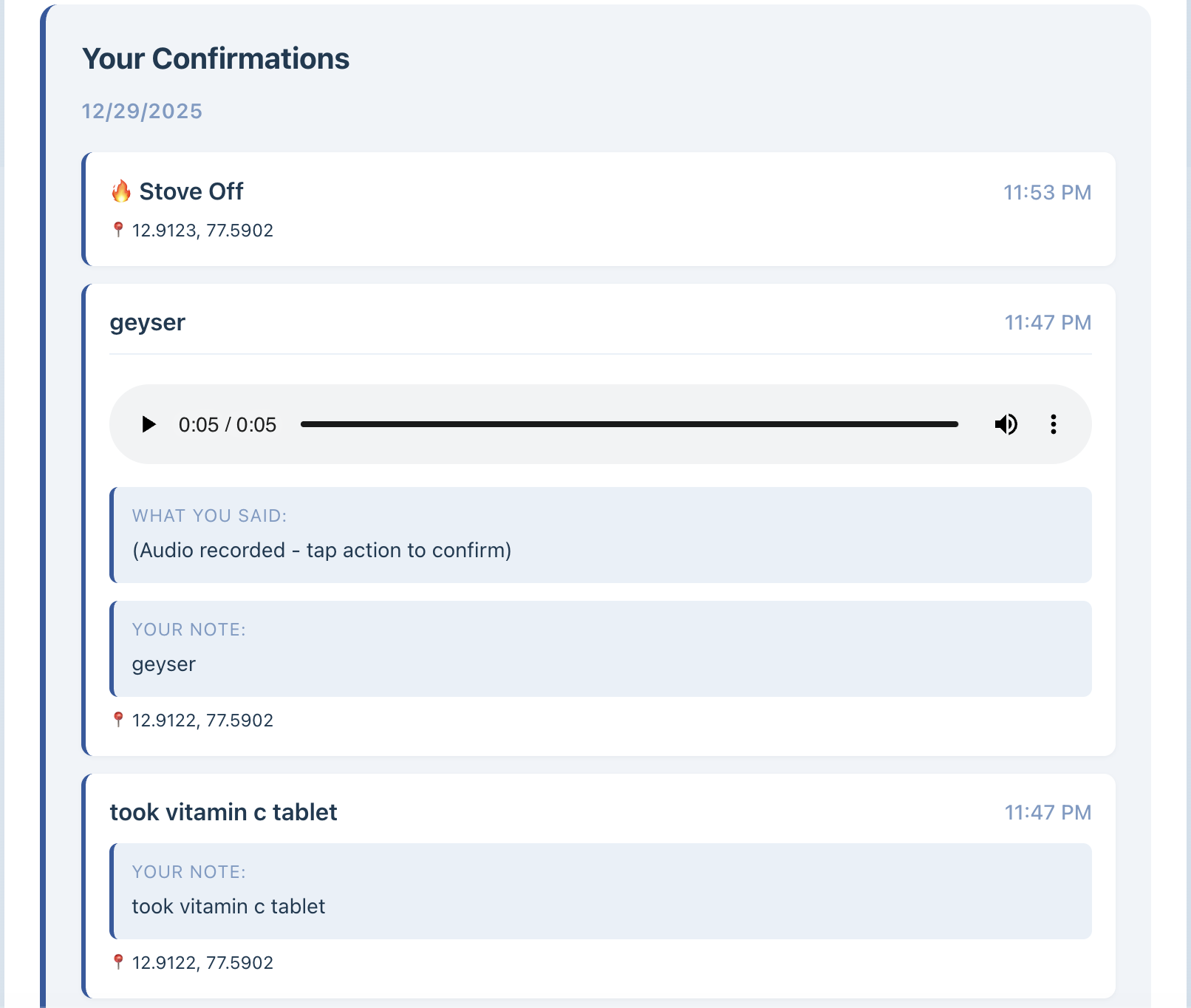Screen dimensions: 1191x1008
Task: Click the 12/29/2025 date label
Action: pyautogui.click(x=142, y=111)
